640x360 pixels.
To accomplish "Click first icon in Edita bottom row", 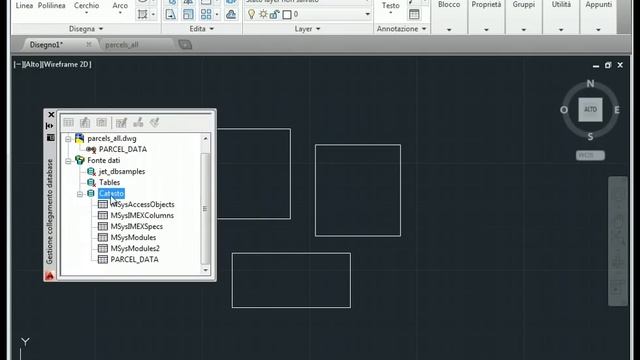I will pos(171,14).
